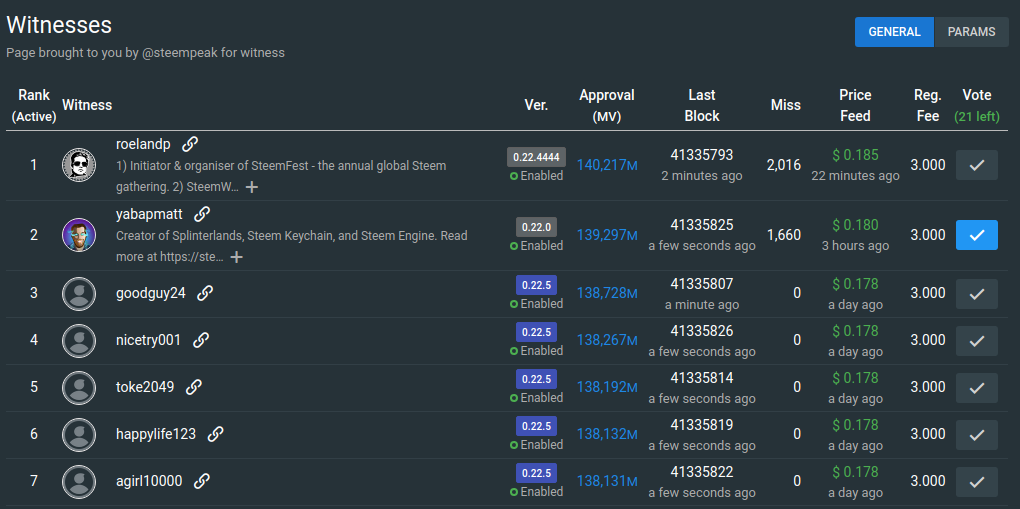Viewport: 1020px width, 509px height.
Task: Click the link icon beside yabapmatt
Action: coord(202,214)
